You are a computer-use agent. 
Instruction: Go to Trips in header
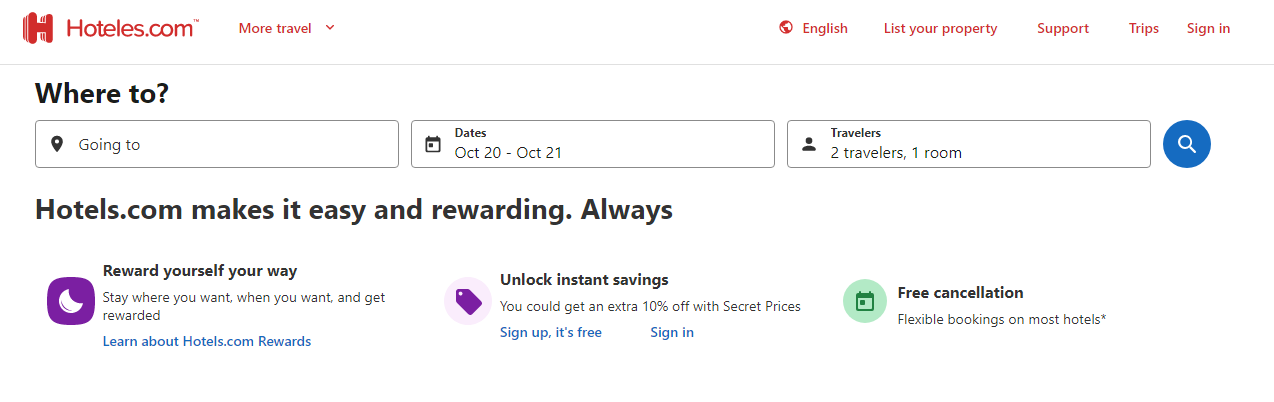[x=1143, y=28]
